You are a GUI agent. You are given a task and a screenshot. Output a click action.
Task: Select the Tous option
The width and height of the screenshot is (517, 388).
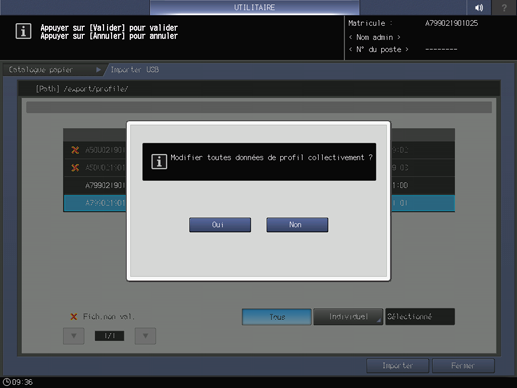point(277,317)
